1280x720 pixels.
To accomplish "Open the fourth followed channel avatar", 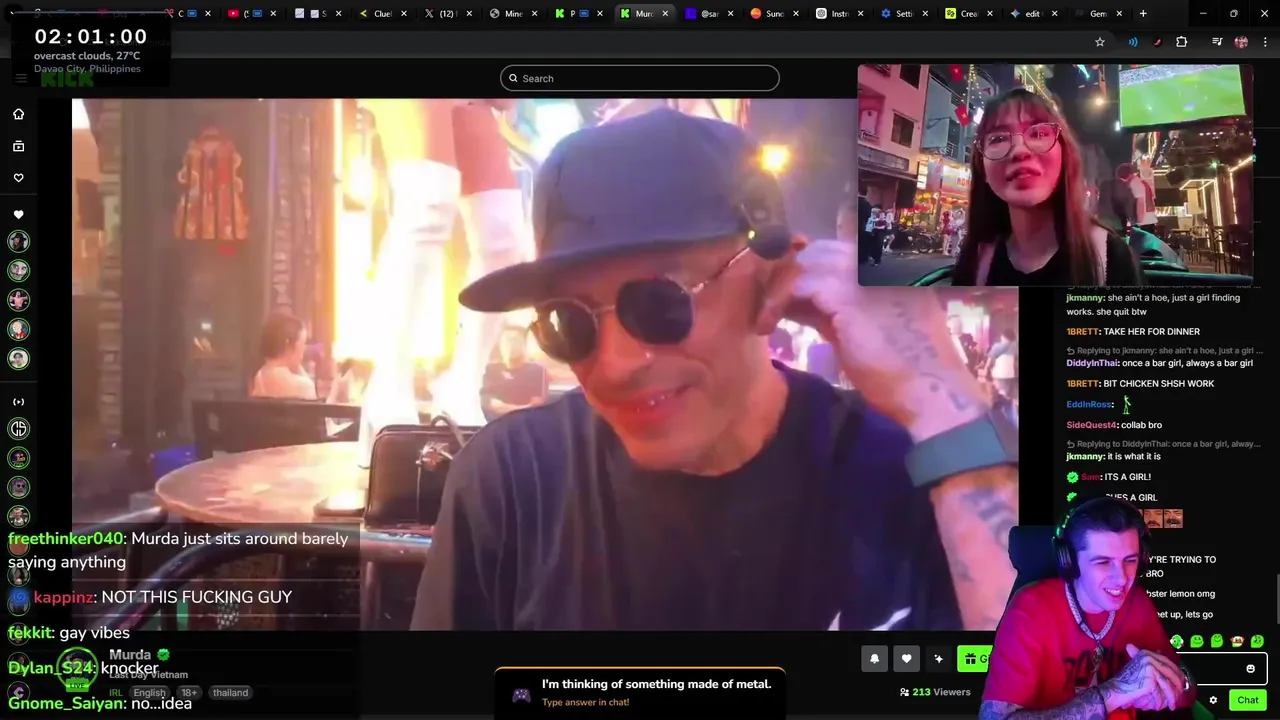I will (x=18, y=329).
